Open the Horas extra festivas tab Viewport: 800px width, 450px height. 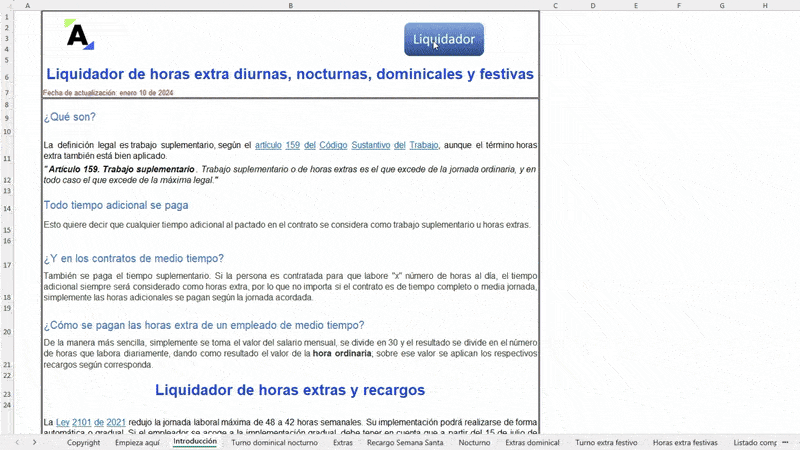click(685, 442)
